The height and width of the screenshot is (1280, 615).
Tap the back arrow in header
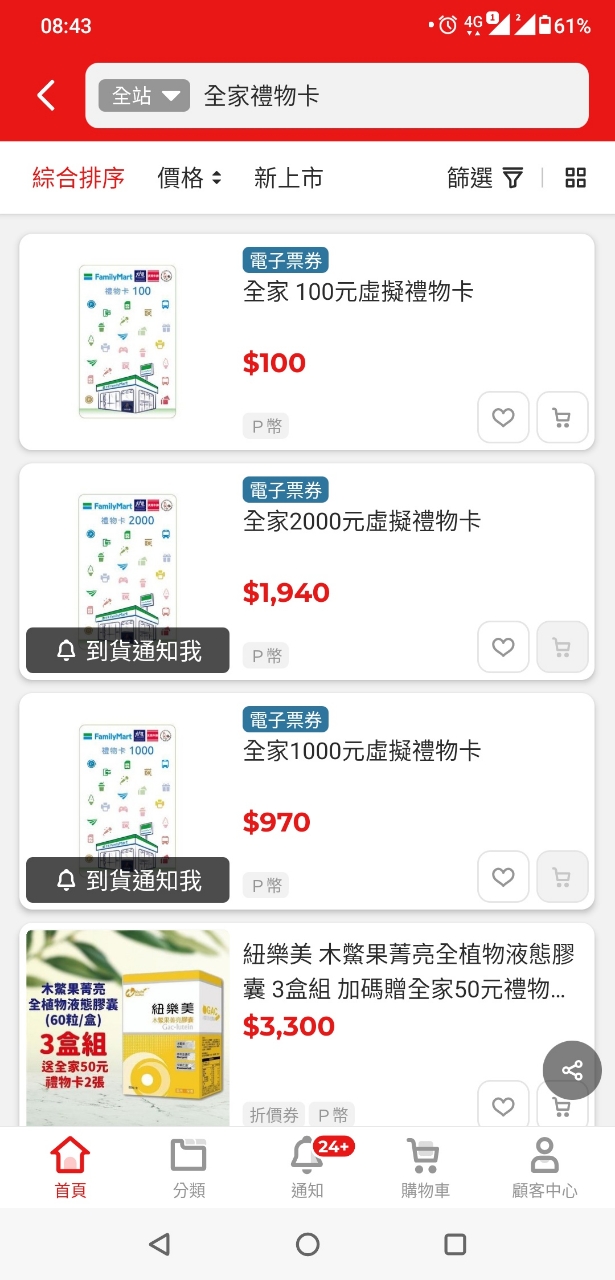pyautogui.click(x=46, y=96)
